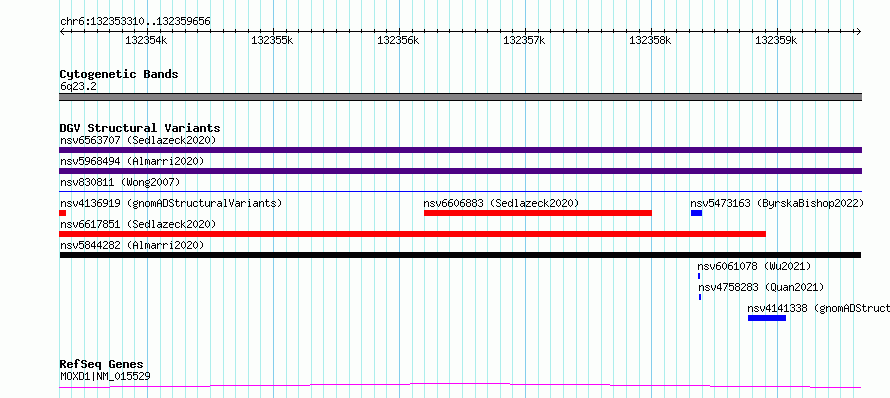Click the nsv5968494 (Almarri2020) label
Image resolution: width=890 pixels, height=398 pixels.
[x=132, y=161]
